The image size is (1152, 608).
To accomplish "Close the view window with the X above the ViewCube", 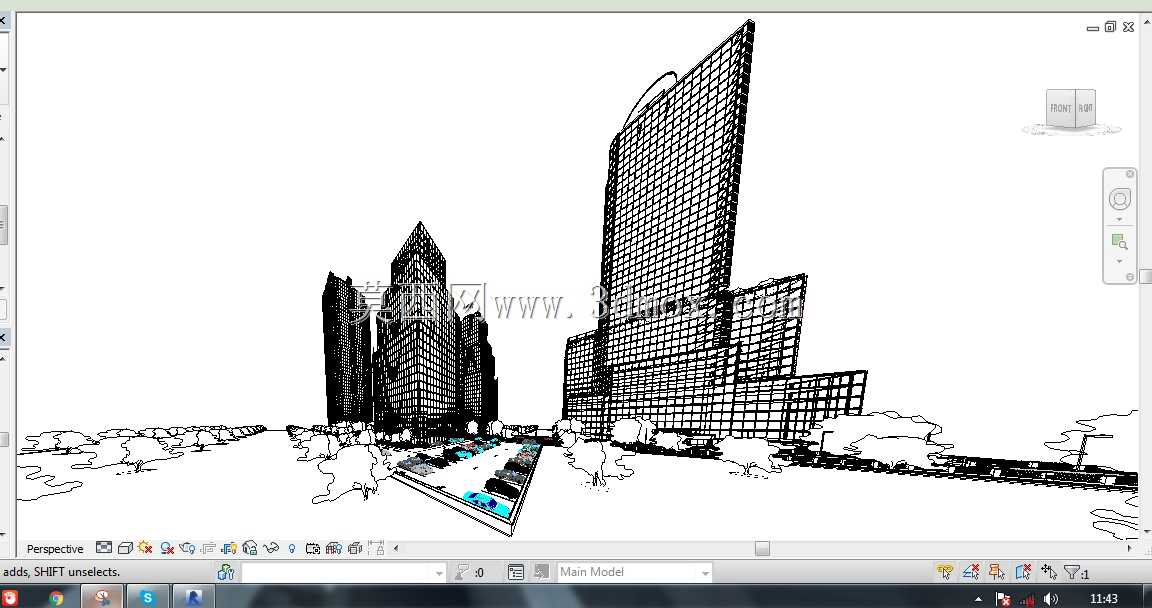I will click(x=1128, y=27).
